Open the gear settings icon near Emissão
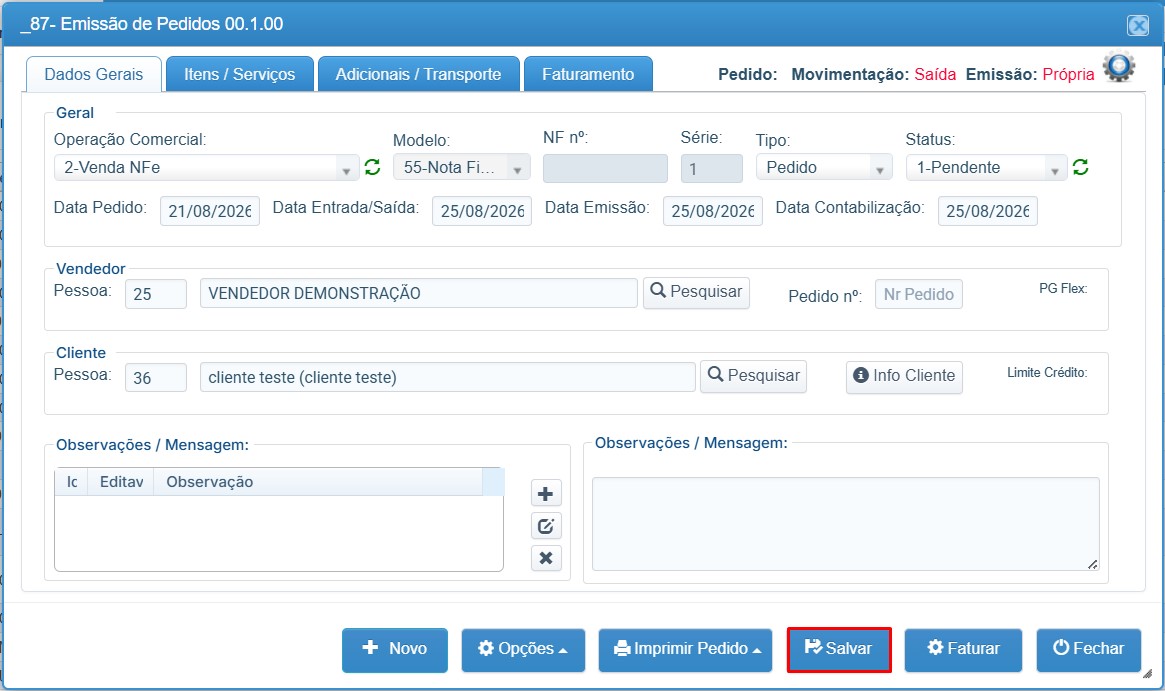The width and height of the screenshot is (1165, 691). coord(1118,67)
